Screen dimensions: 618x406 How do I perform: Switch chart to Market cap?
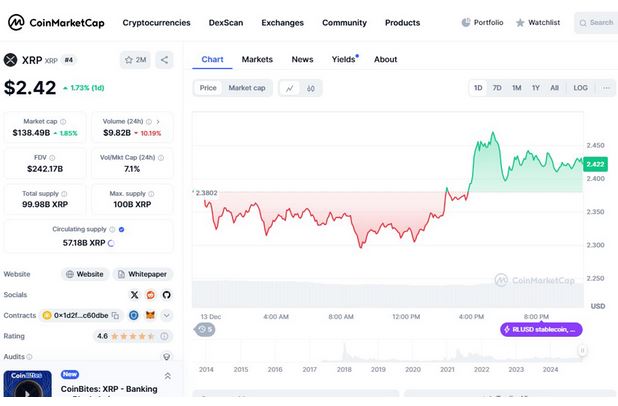click(x=247, y=88)
